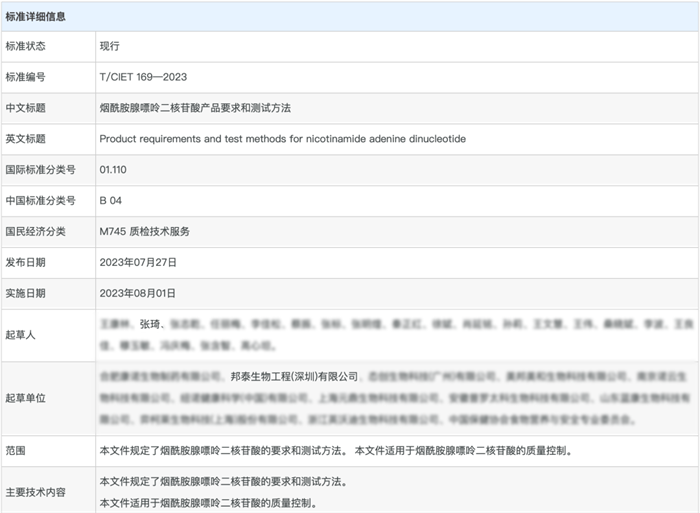
Task: Click line 本文件适用于烟酰胺腺嘌呤二核苷酸的质量控制 under 主要技术内容
Action: click(x=208, y=503)
